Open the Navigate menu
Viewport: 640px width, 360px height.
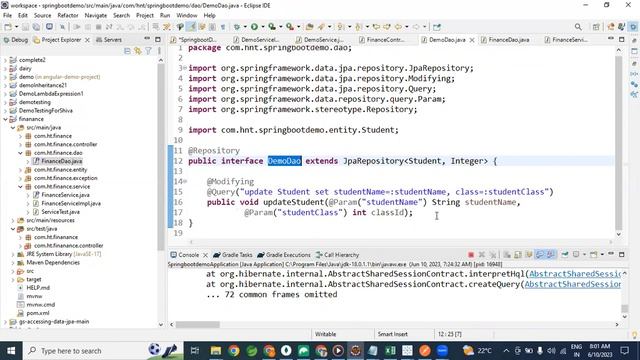tap(96, 16)
